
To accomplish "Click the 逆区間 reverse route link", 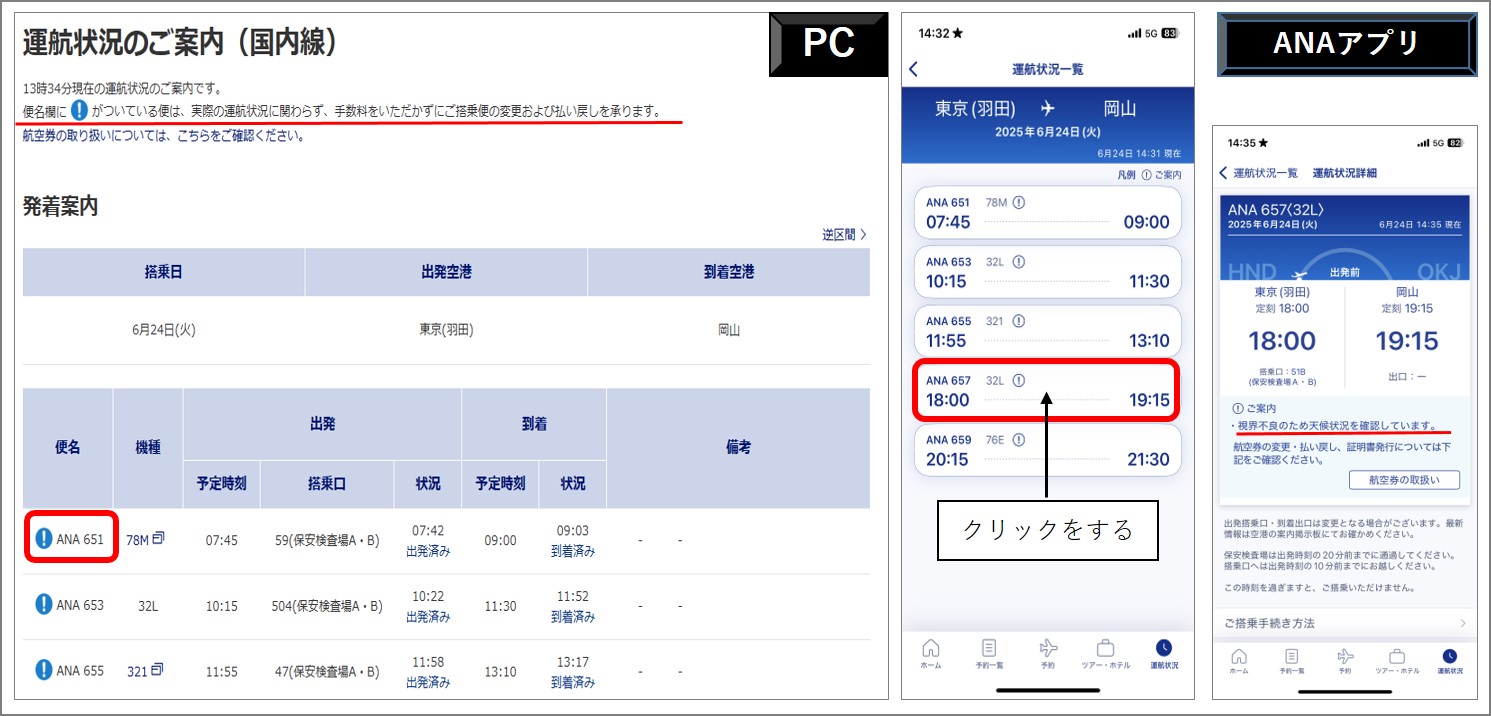I will pos(845,234).
